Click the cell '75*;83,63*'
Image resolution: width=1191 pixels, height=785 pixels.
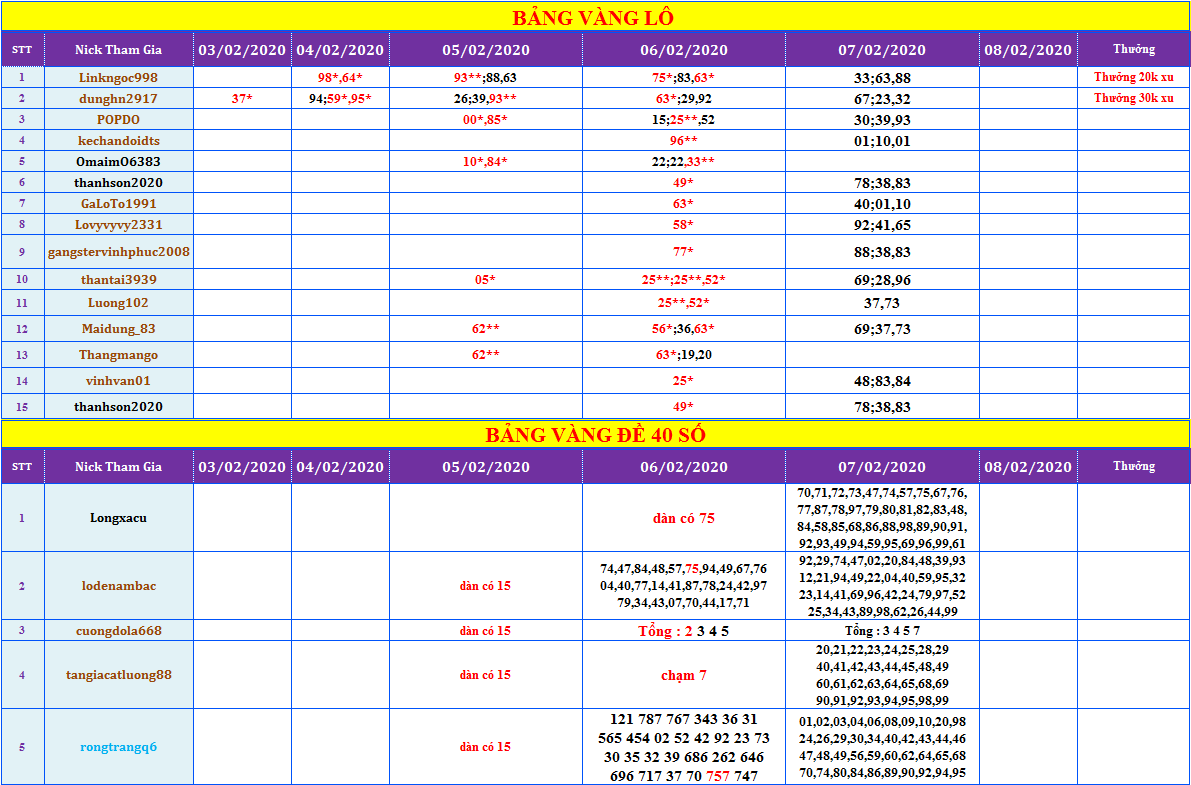(684, 78)
